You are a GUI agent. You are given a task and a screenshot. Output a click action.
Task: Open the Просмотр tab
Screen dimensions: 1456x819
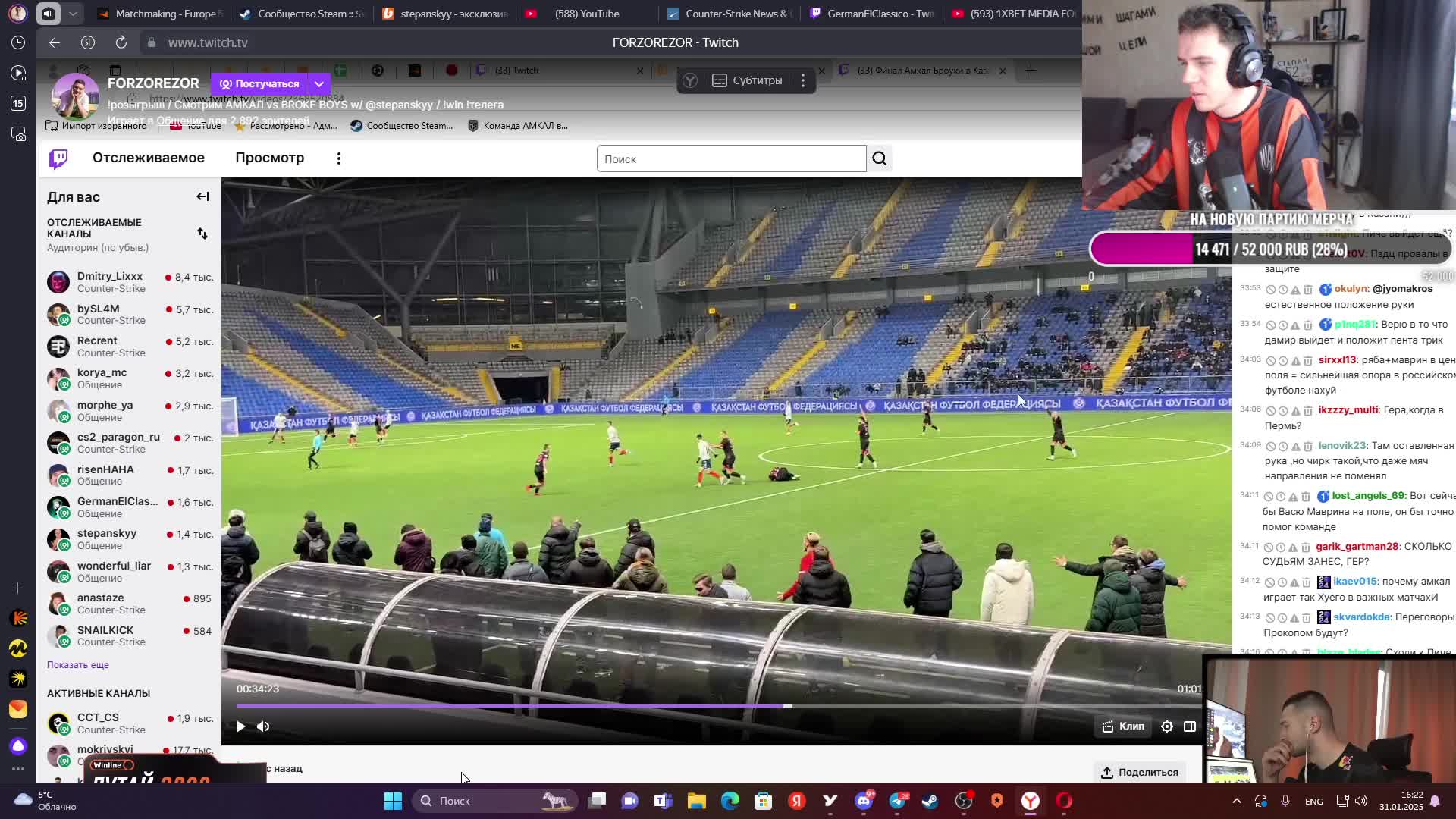pyautogui.click(x=269, y=158)
